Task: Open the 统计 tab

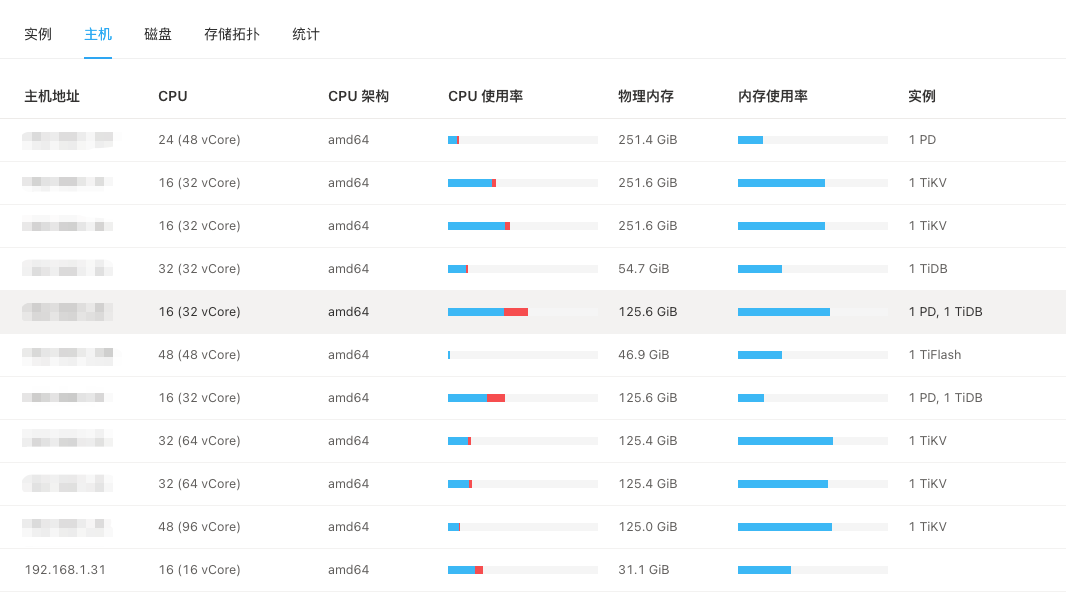Action: click(306, 34)
